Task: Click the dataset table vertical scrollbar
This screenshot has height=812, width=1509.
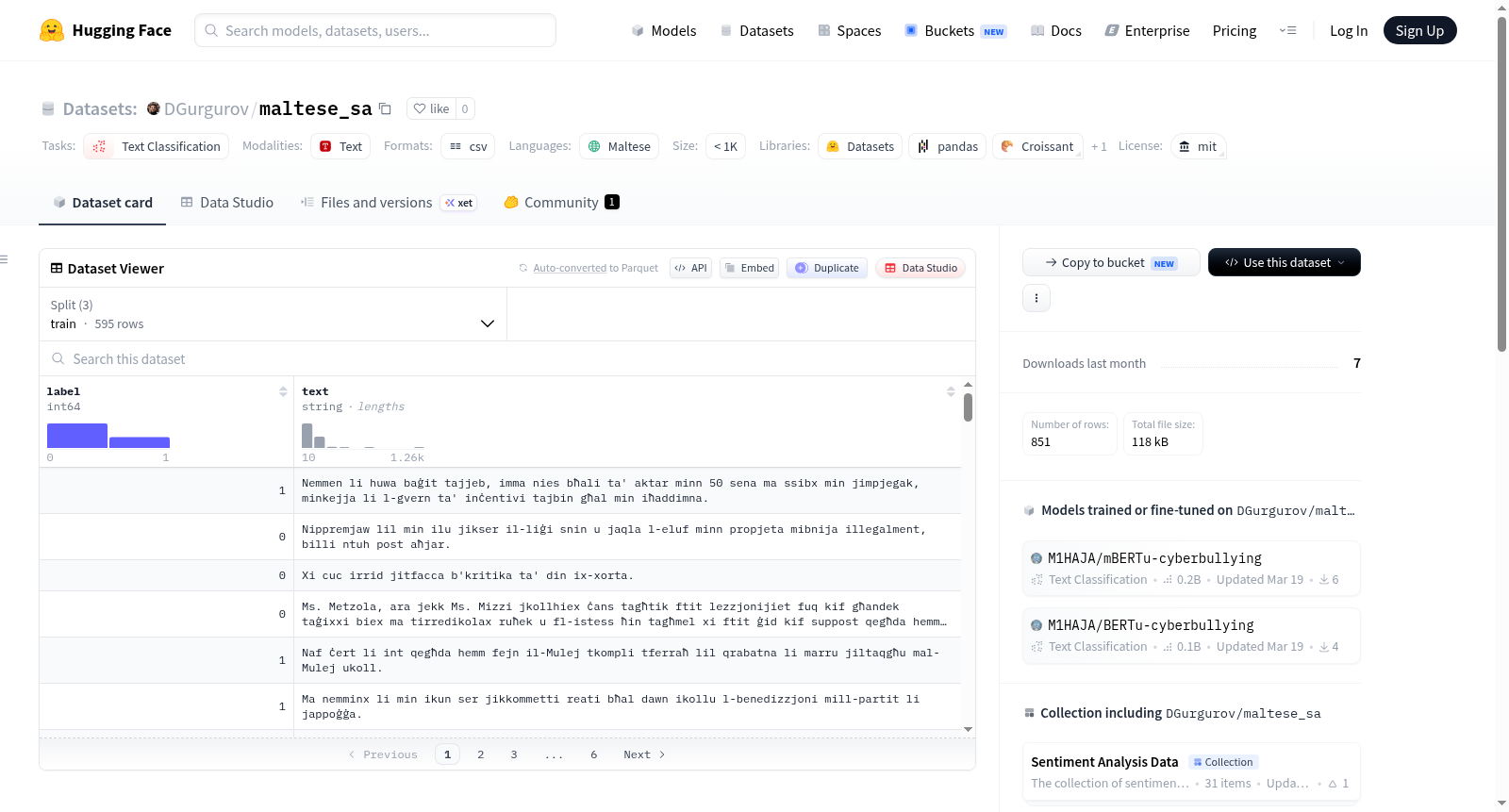Action: click(x=968, y=407)
